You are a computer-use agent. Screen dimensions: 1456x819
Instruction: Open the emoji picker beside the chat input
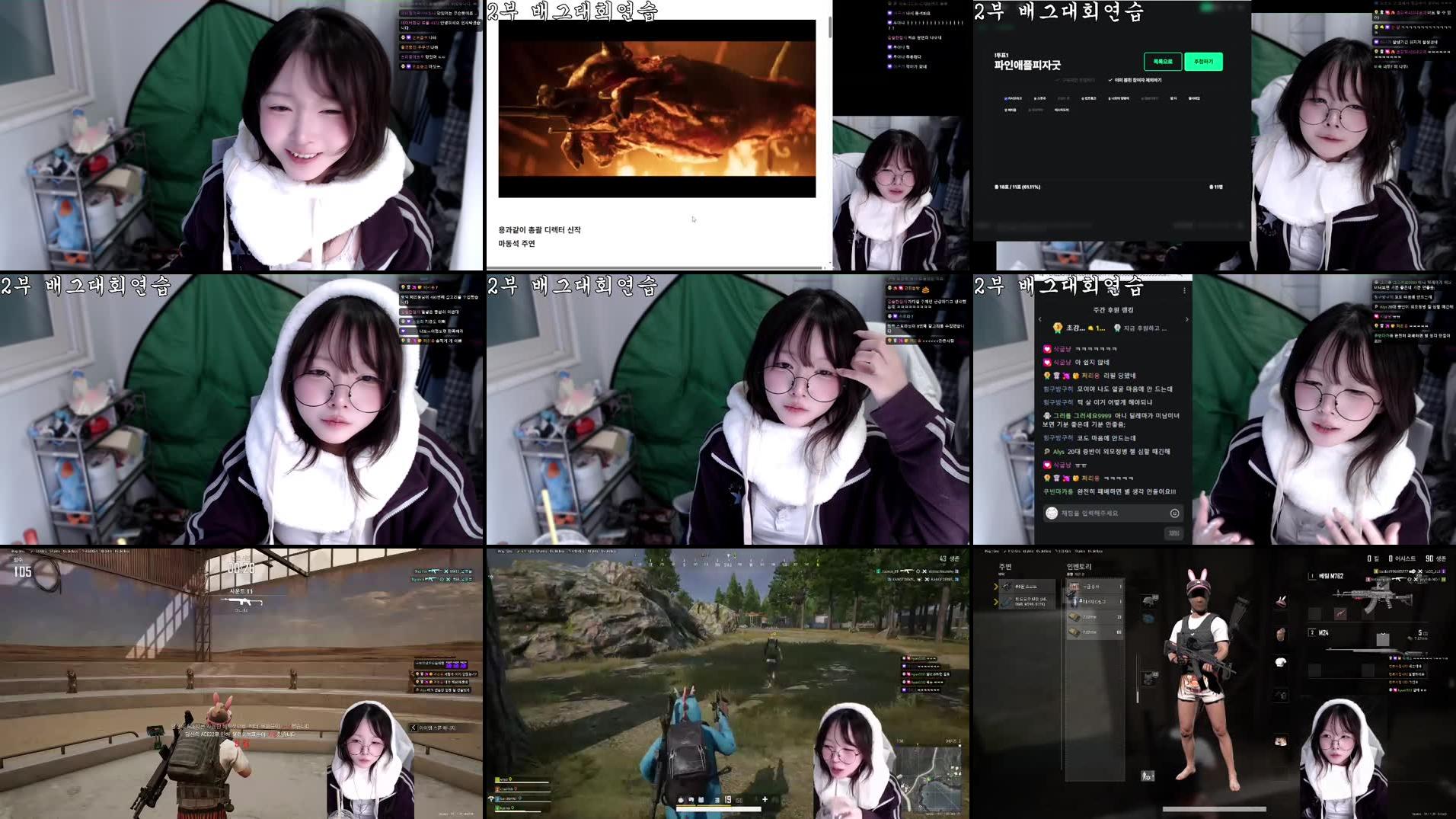tap(1174, 512)
